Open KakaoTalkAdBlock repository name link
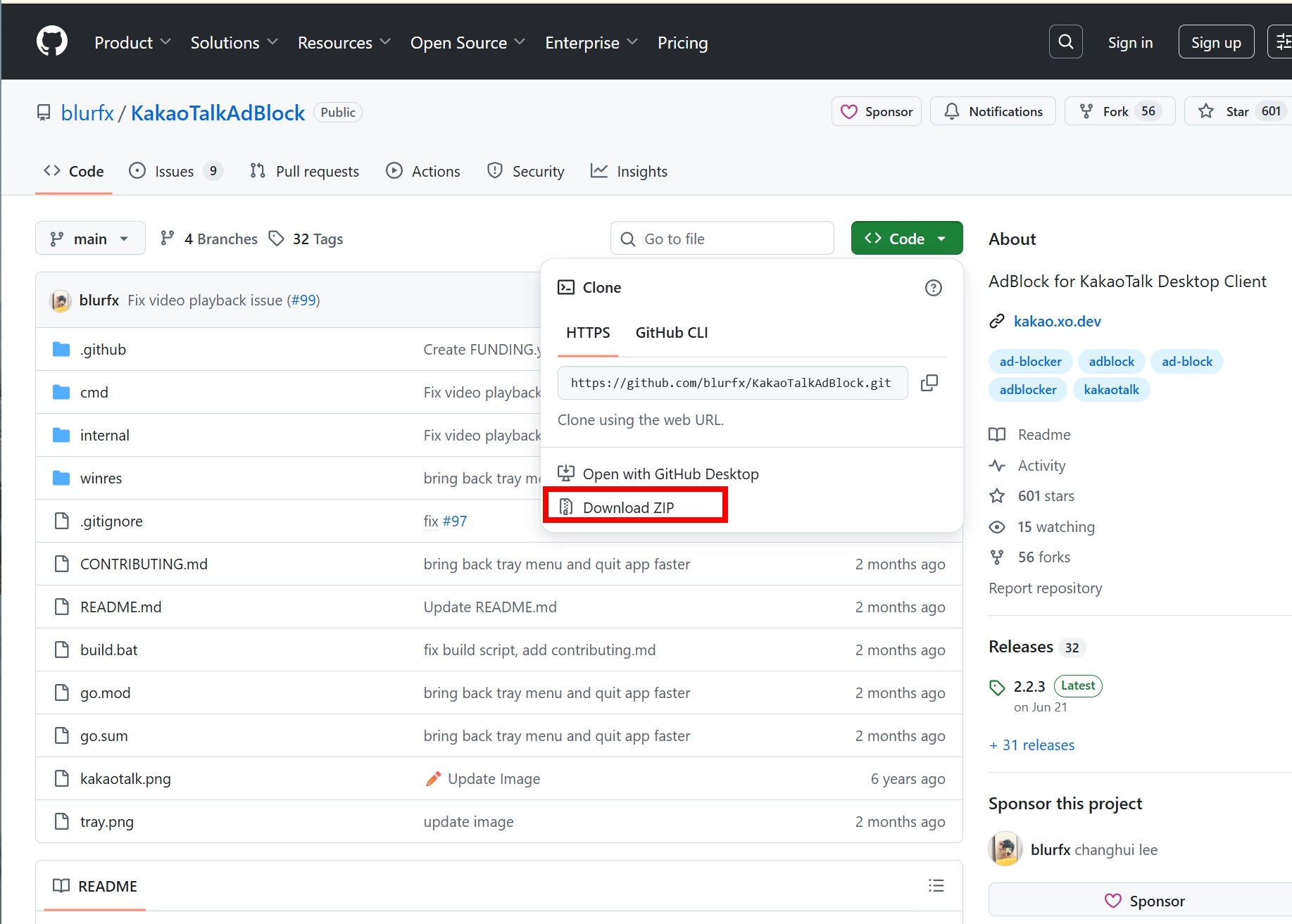1292x924 pixels. pos(218,113)
